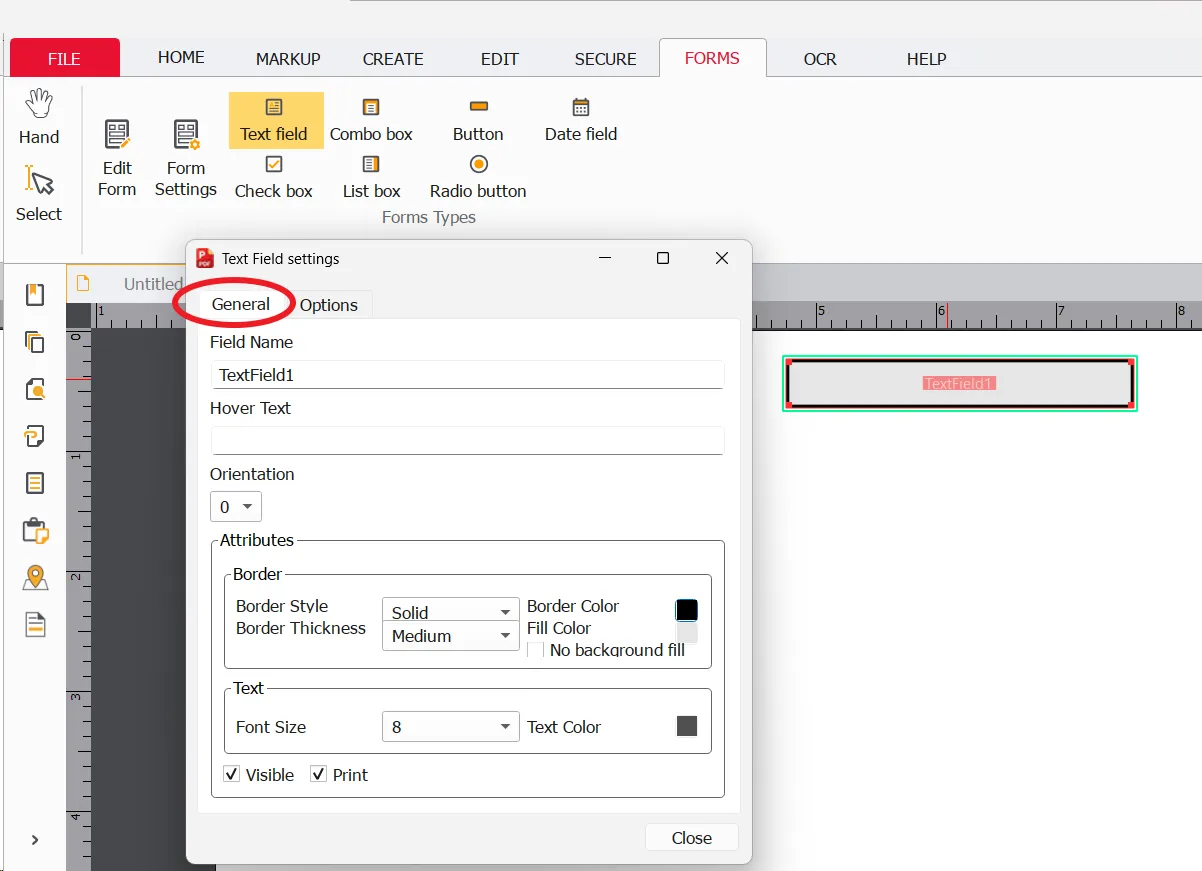Switch to the HELP ribbon tab
The width and height of the screenshot is (1202, 871).
926,58
